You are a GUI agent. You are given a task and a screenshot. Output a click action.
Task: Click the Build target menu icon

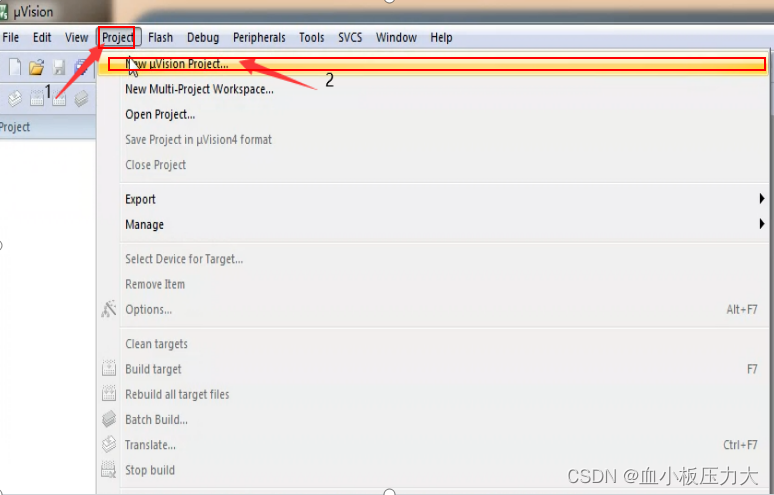[109, 369]
